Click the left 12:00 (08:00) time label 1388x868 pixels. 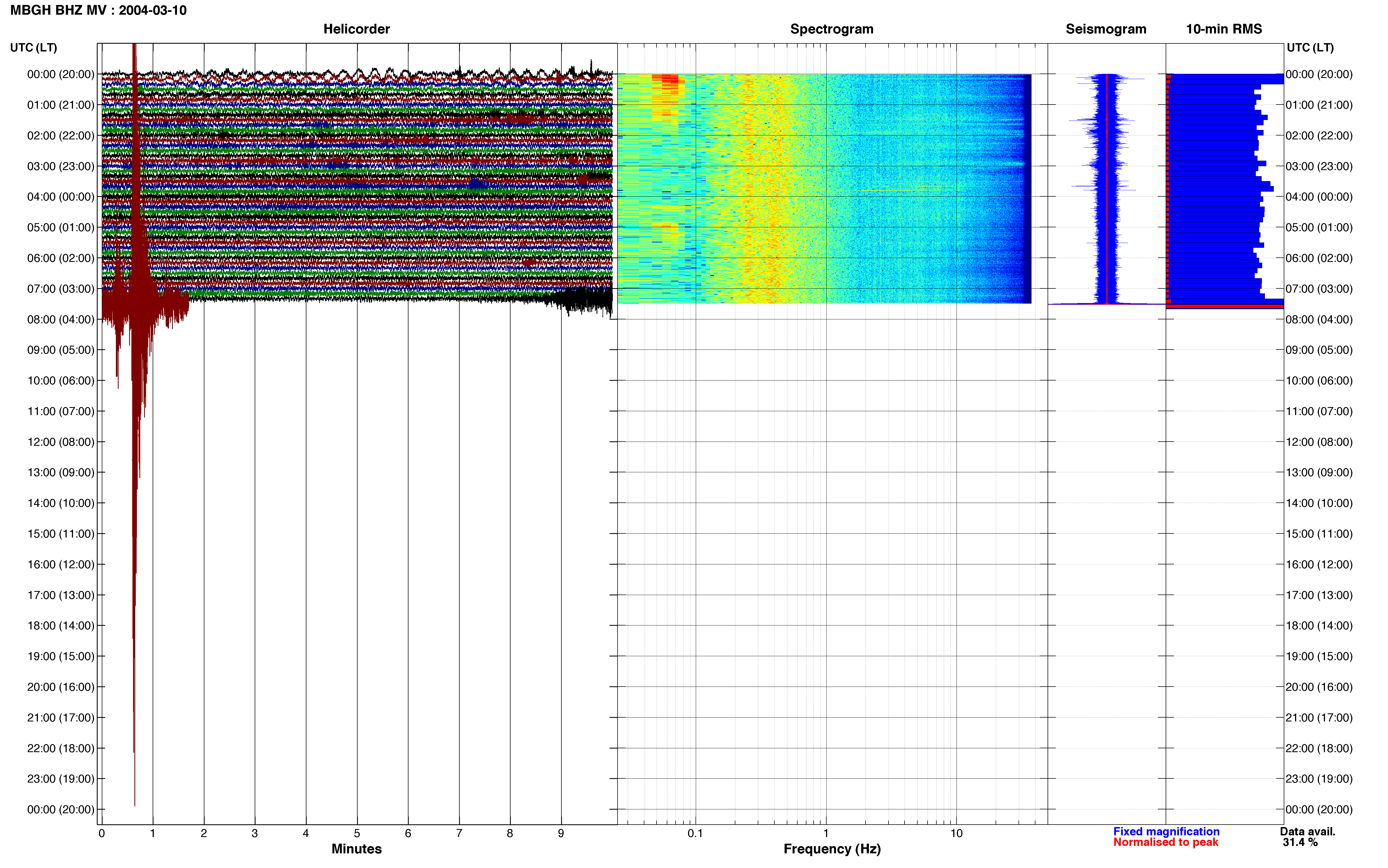point(61,442)
